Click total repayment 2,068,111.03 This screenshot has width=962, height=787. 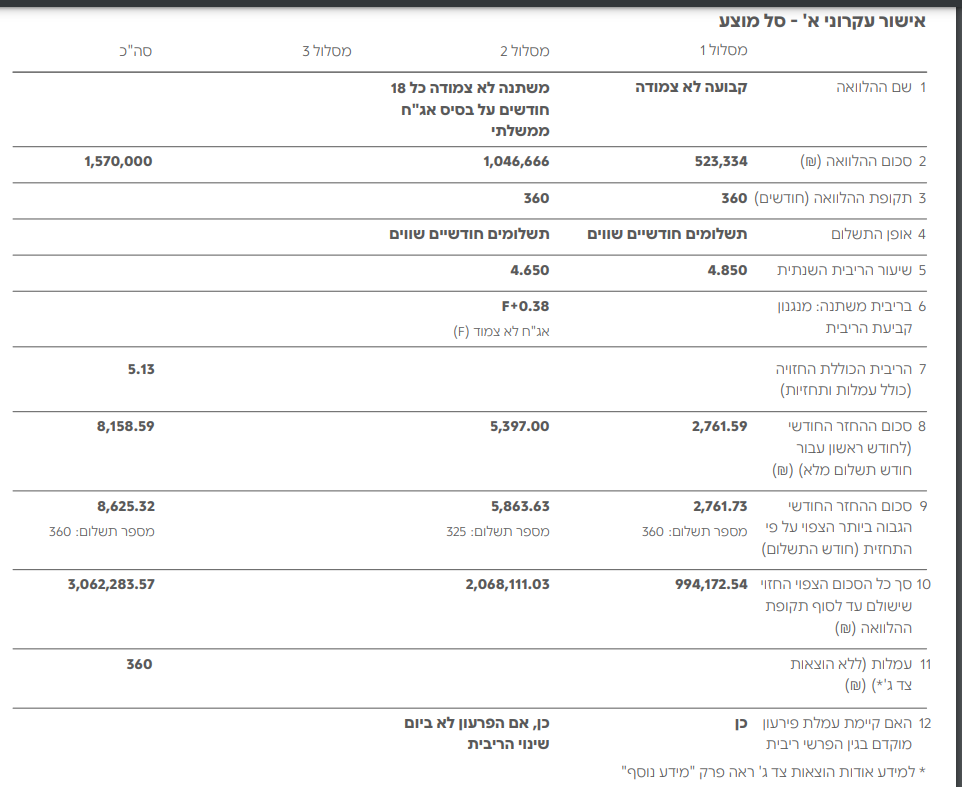click(507, 585)
